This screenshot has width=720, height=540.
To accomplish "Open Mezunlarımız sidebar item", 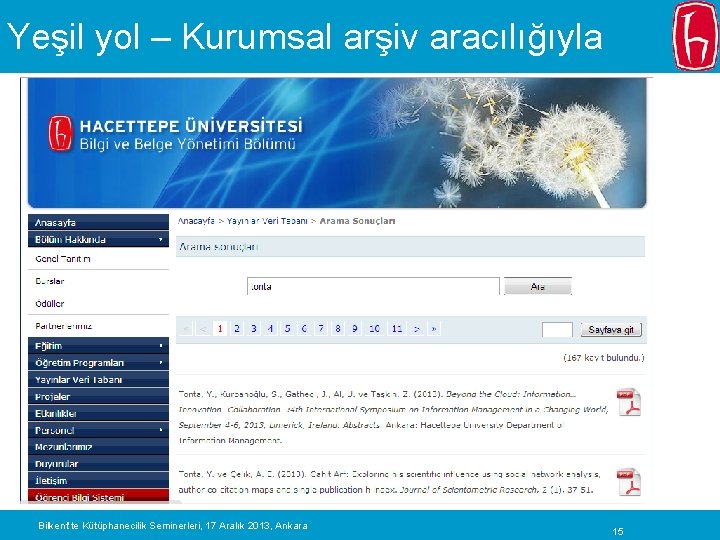I will coord(98,447).
